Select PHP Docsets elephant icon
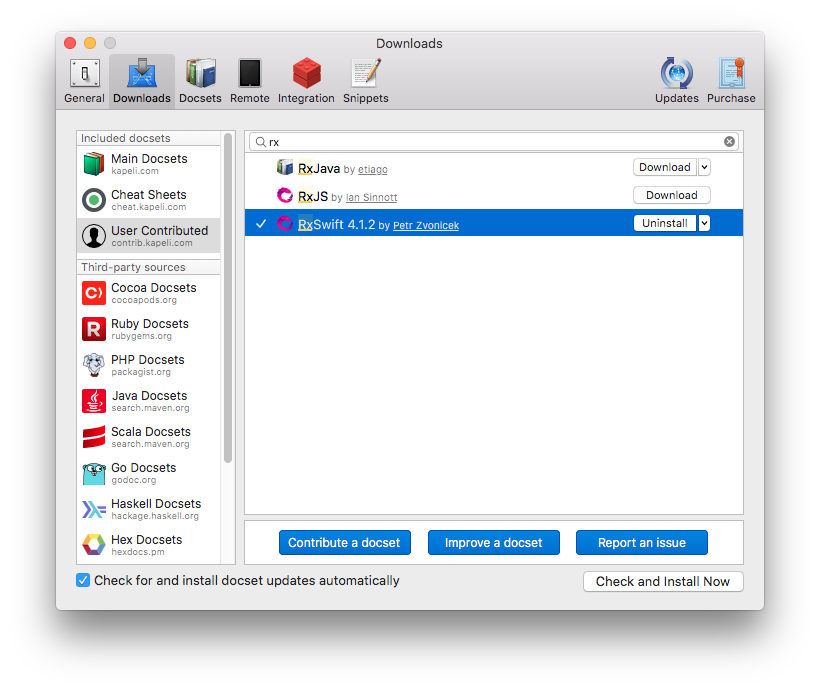820x690 pixels. 94,365
